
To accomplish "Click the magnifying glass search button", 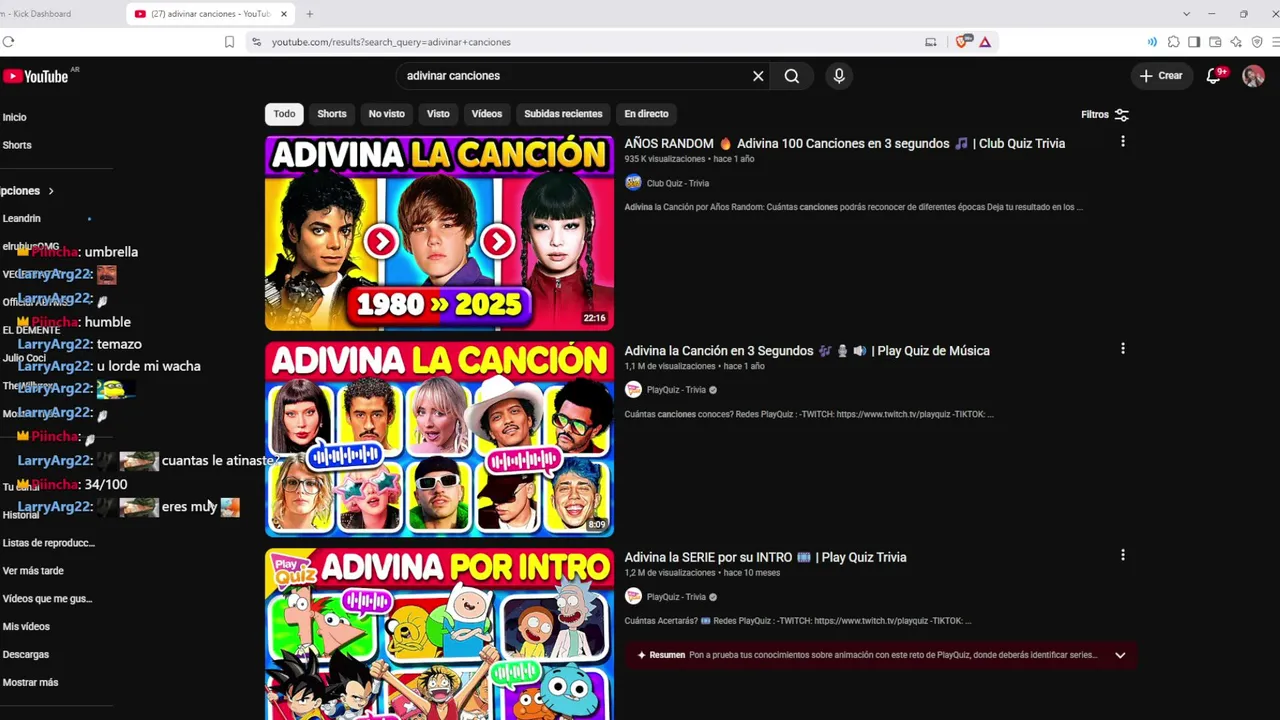I will tap(792, 76).
